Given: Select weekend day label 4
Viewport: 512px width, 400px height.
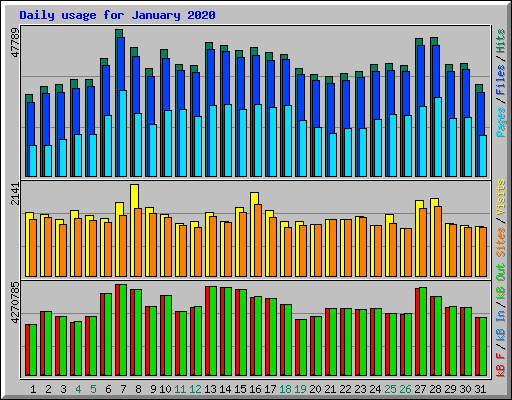Looking at the screenshot, I should tap(78, 389).
